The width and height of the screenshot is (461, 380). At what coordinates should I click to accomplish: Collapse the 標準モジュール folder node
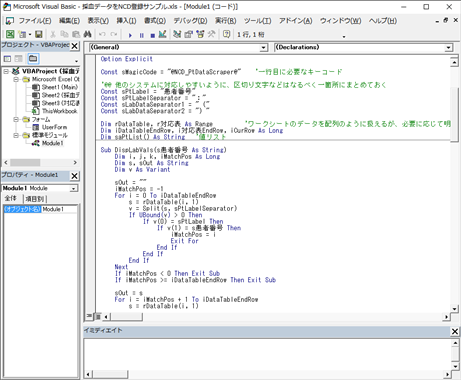16,135
